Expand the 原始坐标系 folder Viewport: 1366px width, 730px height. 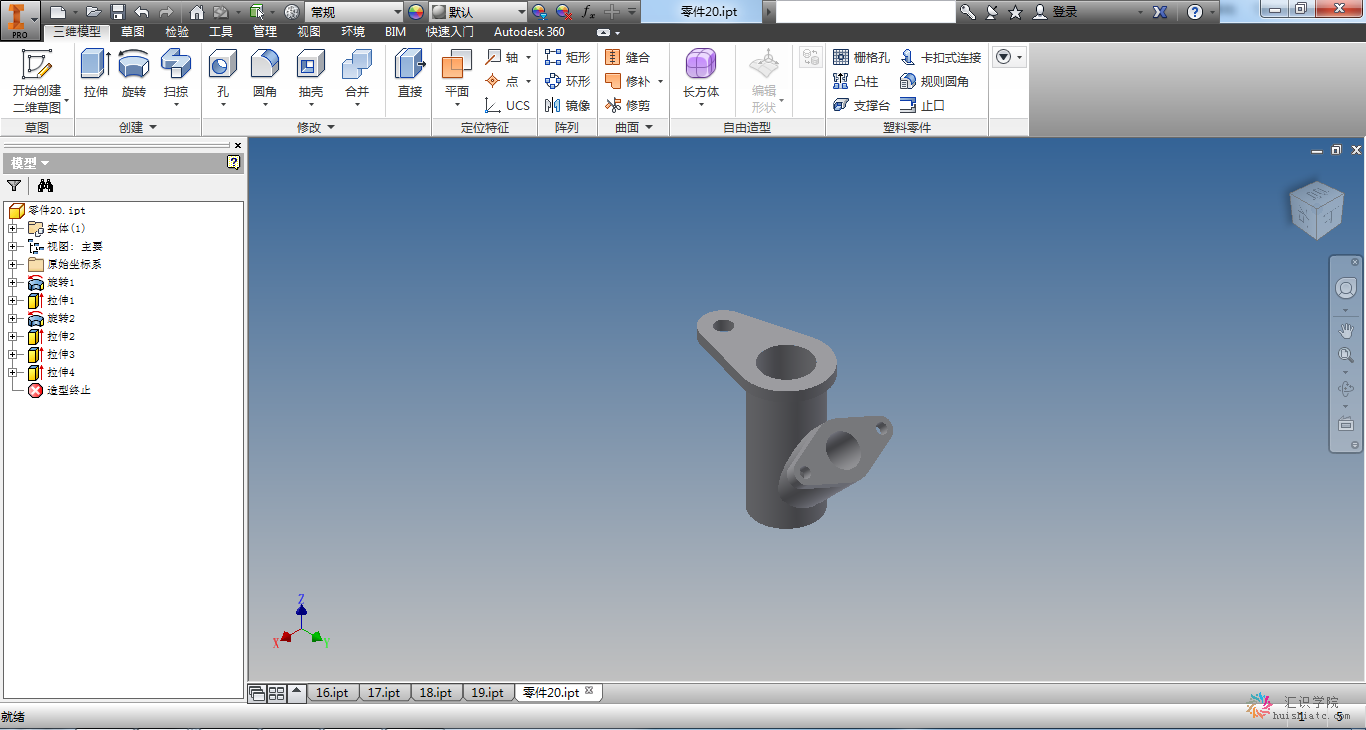[x=13, y=264]
